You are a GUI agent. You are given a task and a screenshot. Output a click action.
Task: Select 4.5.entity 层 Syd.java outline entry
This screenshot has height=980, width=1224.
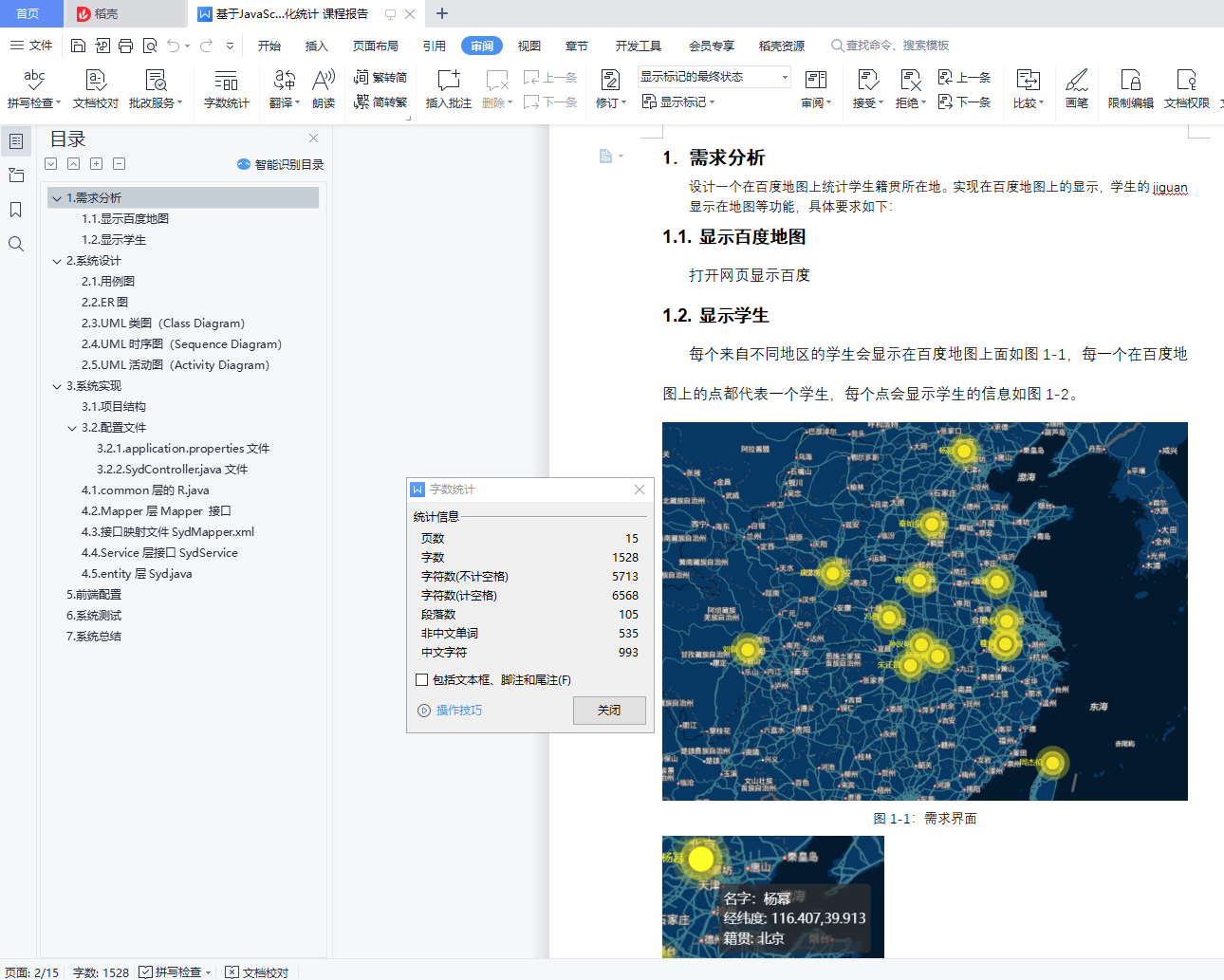[x=137, y=574]
